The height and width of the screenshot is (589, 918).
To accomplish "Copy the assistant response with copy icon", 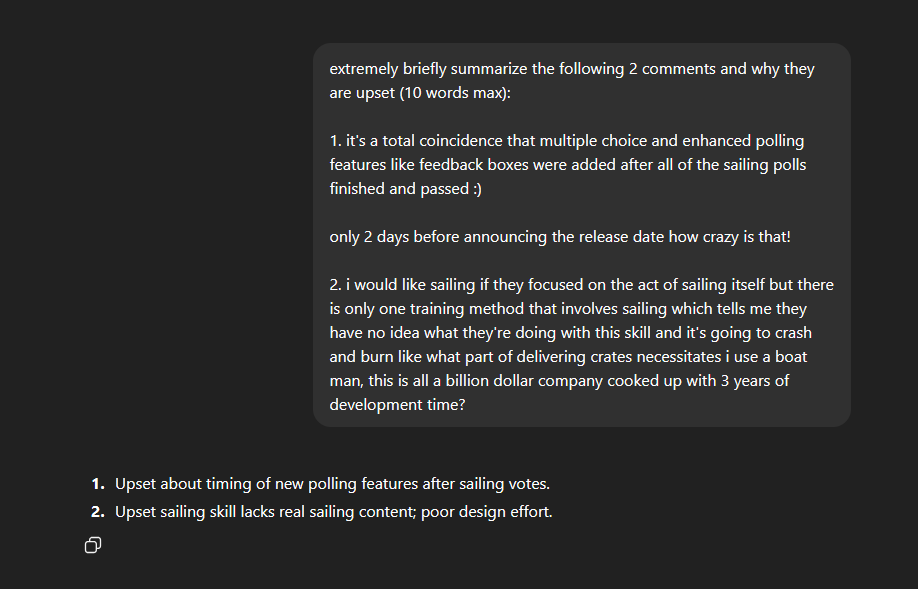I will (x=93, y=545).
